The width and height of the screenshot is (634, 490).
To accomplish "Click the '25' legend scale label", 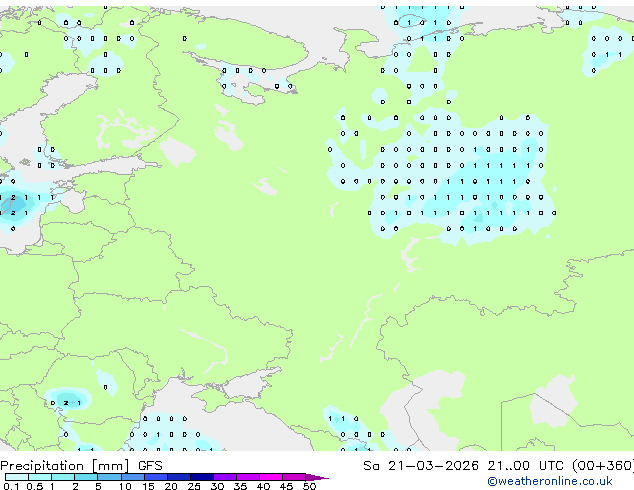I will point(194,486).
